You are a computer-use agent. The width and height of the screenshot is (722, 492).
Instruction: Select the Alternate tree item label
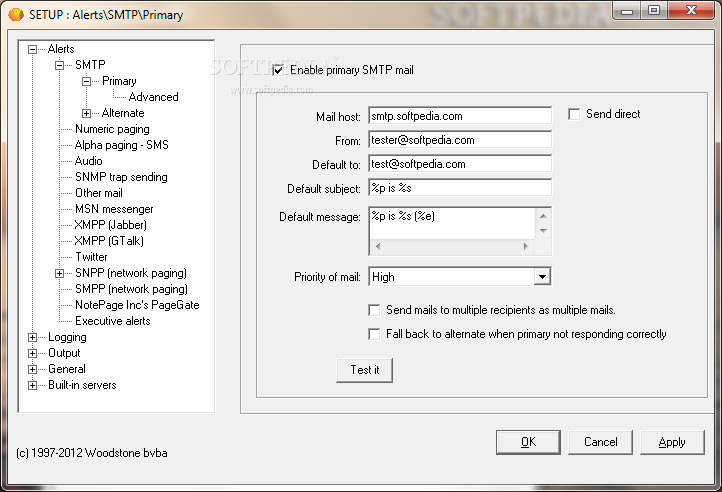tap(123, 113)
